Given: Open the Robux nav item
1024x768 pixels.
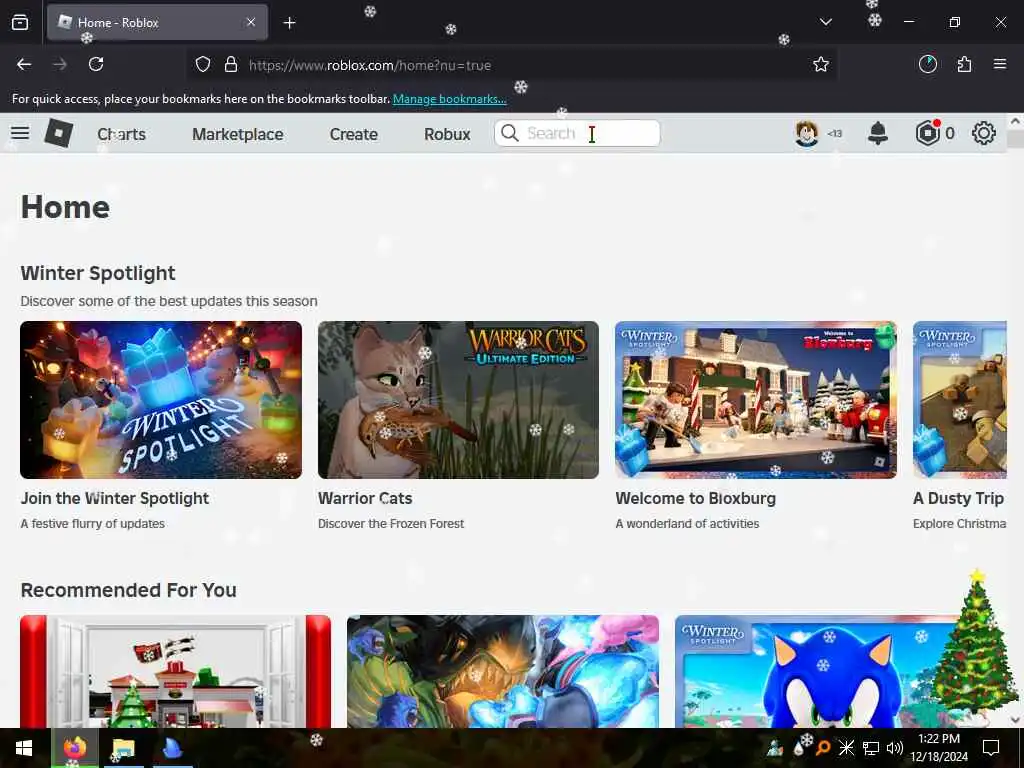Looking at the screenshot, I should [447, 134].
